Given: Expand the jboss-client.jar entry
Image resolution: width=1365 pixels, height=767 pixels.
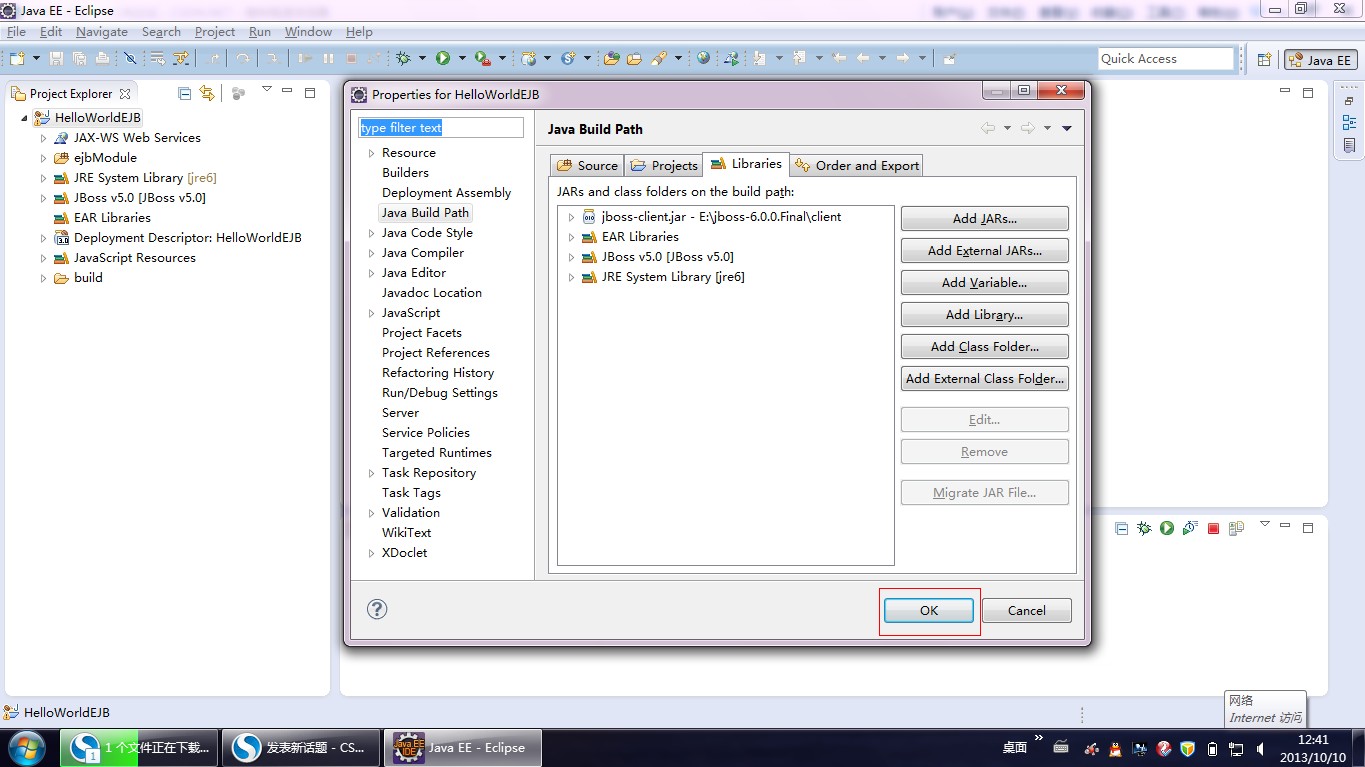Looking at the screenshot, I should pyautogui.click(x=572, y=217).
